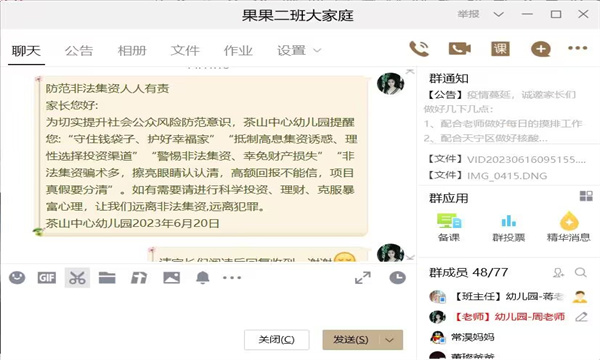This screenshot has width=600, height=360.
Task: Start a video call
Action: coord(460,49)
